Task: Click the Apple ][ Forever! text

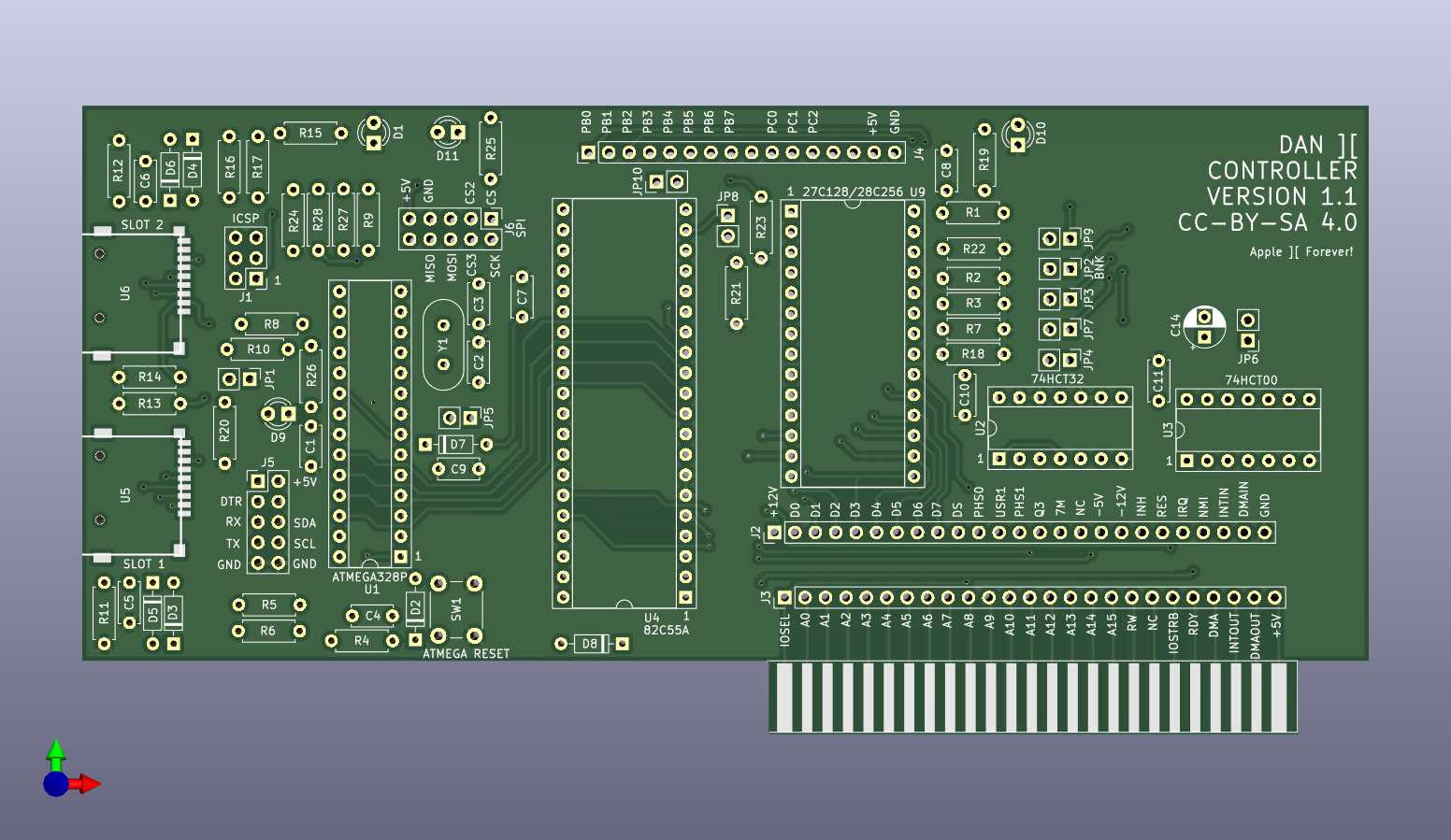Action: tap(1301, 251)
